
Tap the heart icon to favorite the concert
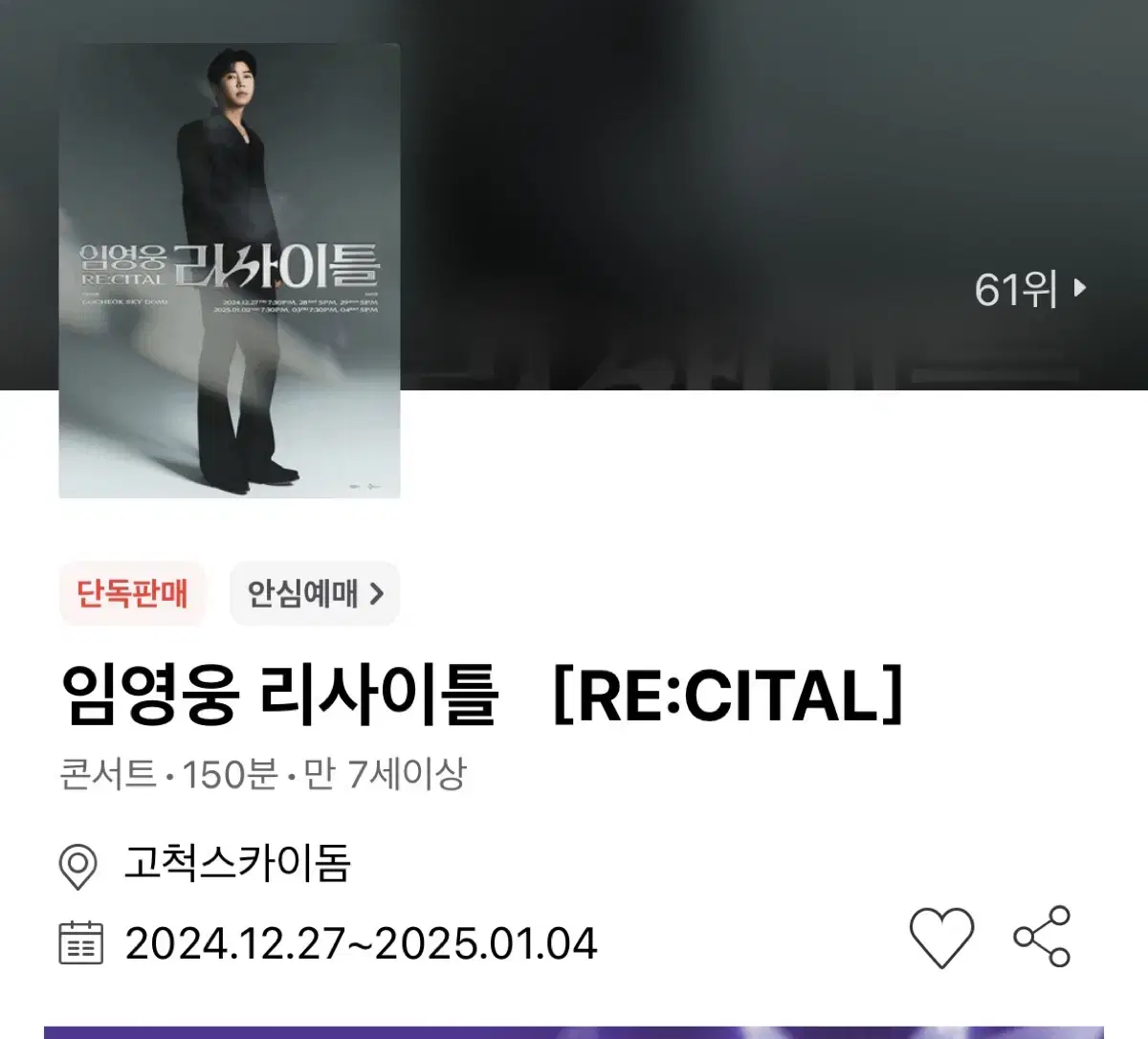coord(941,937)
